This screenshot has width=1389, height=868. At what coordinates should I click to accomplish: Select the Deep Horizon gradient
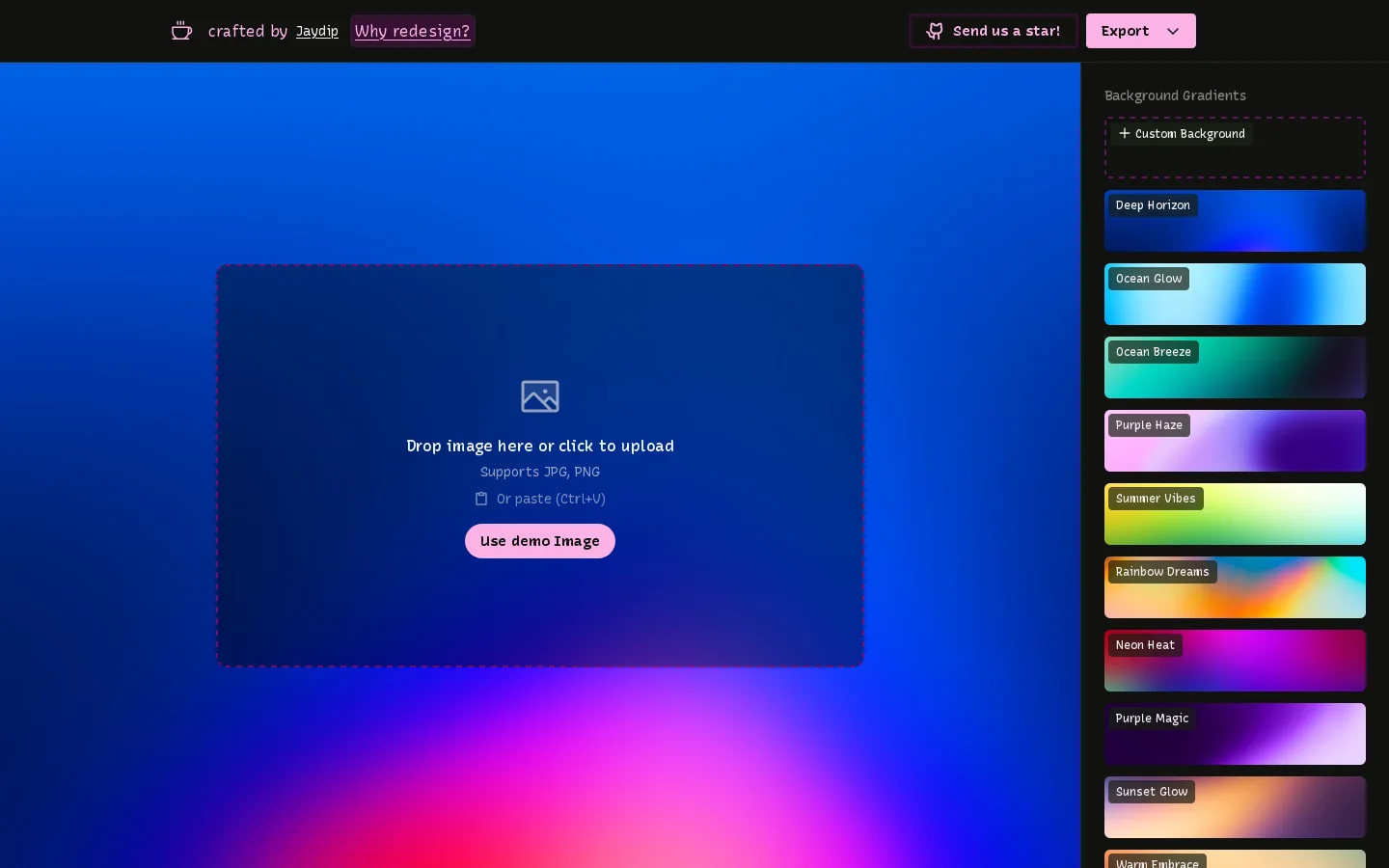pos(1235,221)
